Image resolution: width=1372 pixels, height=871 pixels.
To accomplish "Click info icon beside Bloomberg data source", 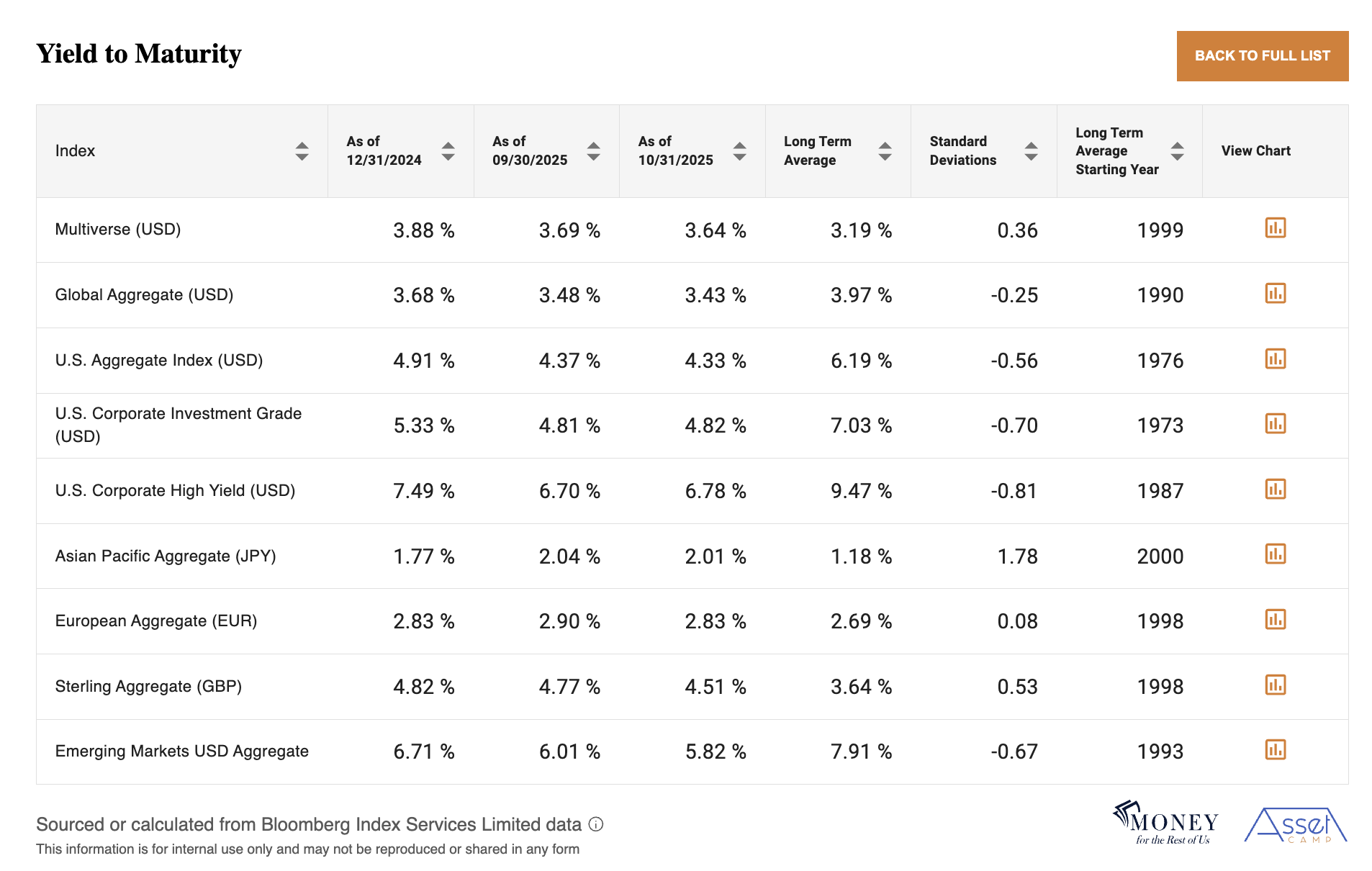I will [x=596, y=824].
